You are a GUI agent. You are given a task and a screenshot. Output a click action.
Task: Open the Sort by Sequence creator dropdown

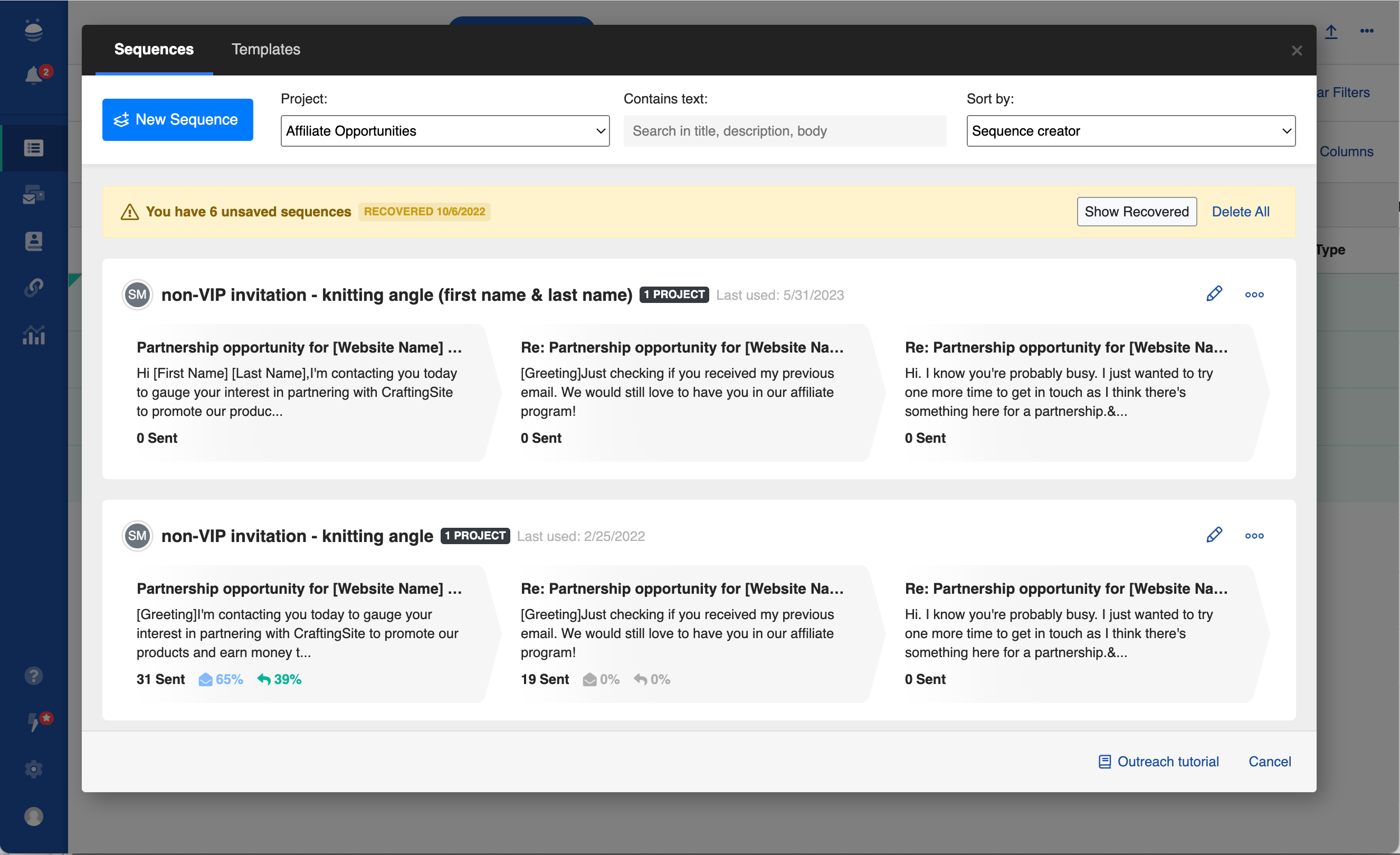tap(1130, 131)
